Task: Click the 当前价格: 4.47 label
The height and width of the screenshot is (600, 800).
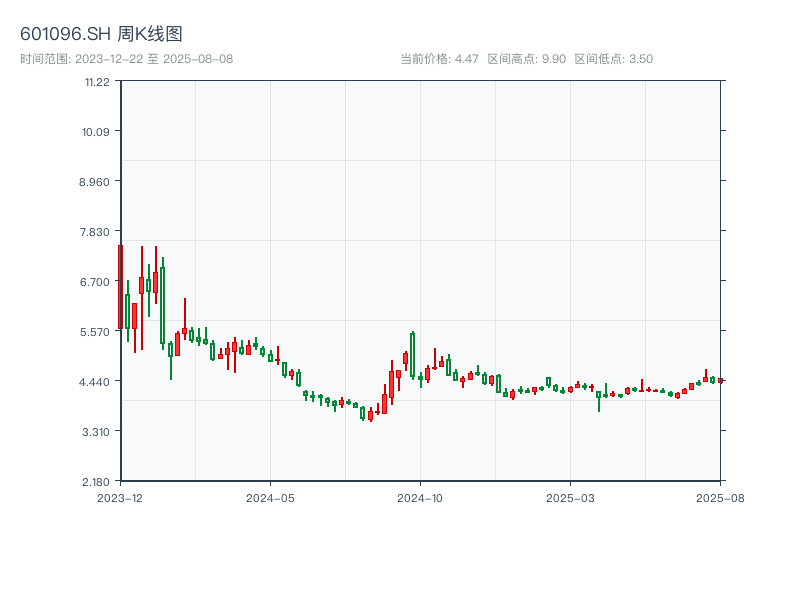Action: 439,59
